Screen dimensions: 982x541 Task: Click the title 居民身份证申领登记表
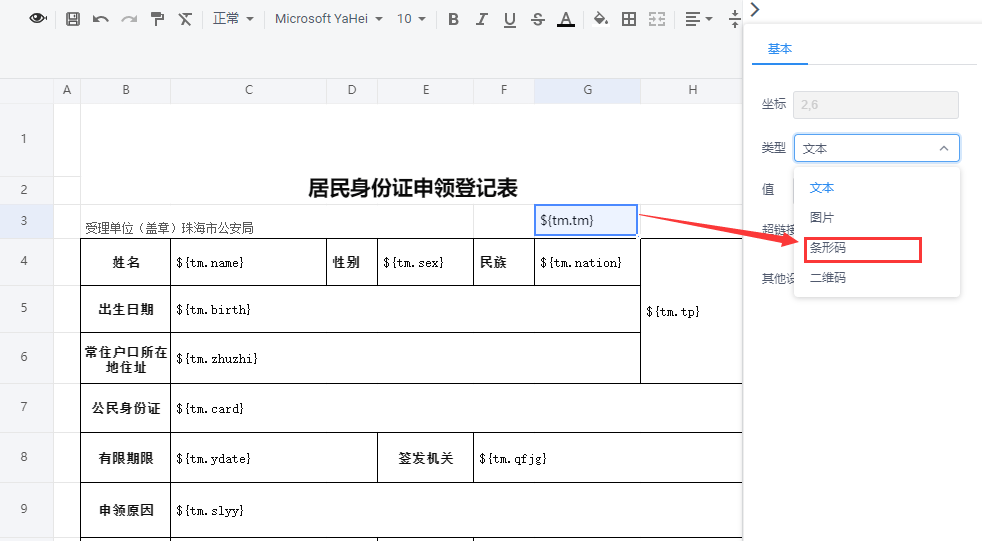[x=412, y=188]
